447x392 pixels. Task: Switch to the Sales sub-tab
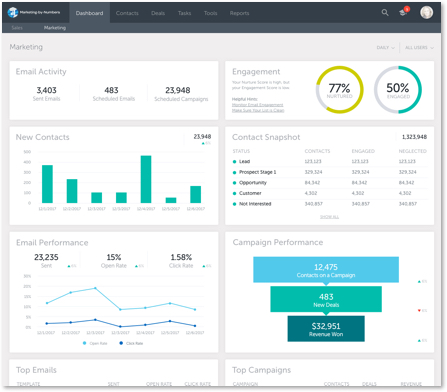(17, 28)
